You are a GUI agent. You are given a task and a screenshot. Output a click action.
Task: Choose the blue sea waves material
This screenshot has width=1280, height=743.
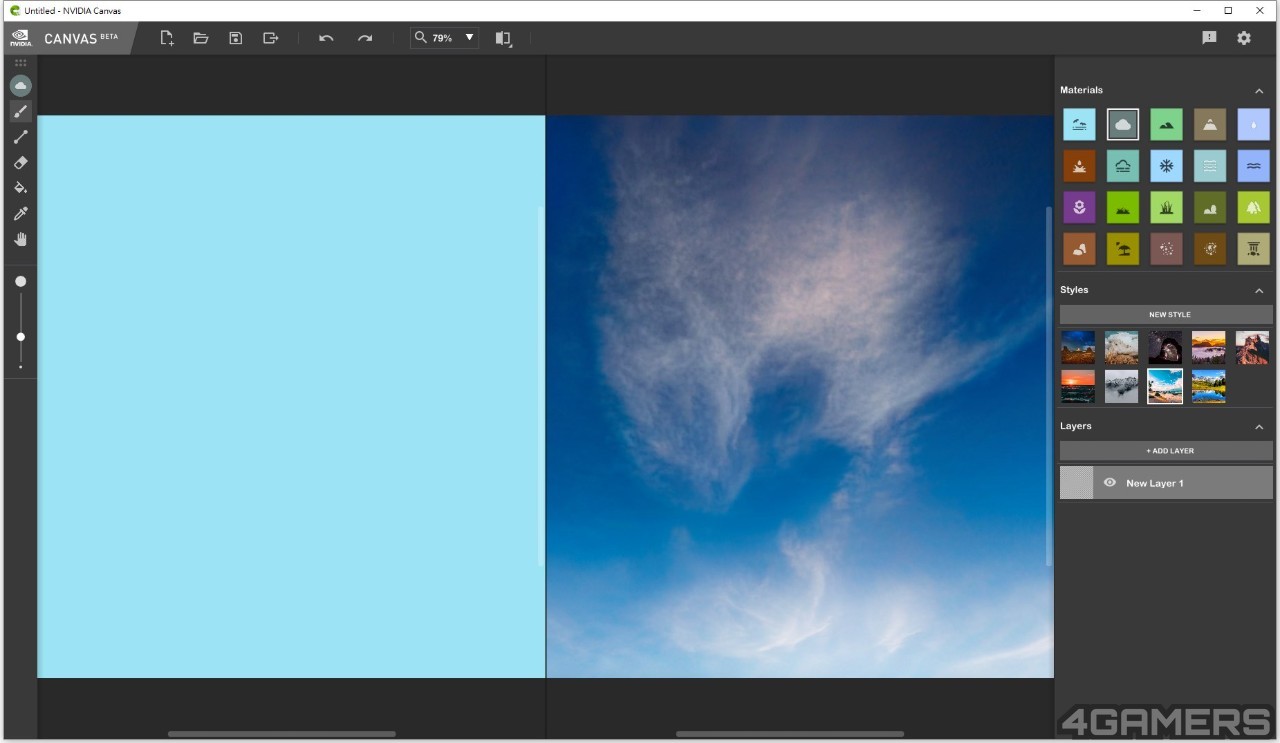pos(1254,166)
